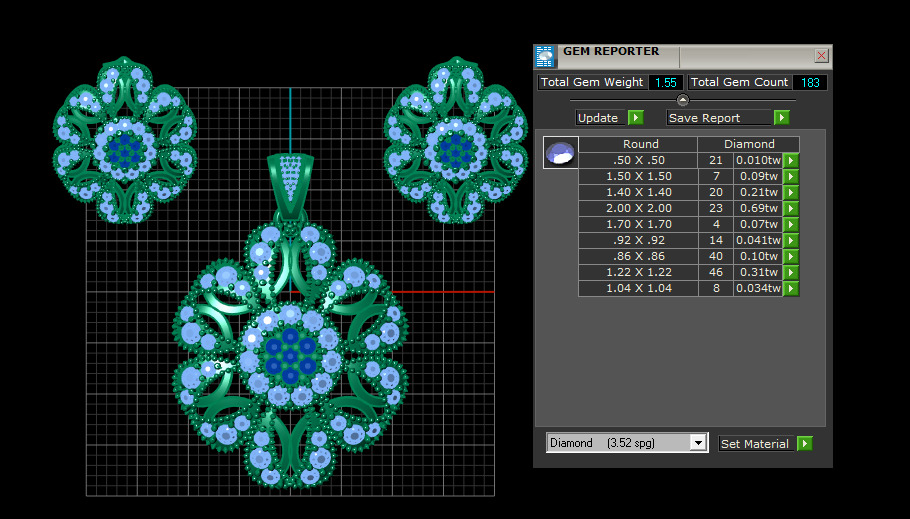The width and height of the screenshot is (910, 519).
Task: Click the Gem Reporter panel icon
Action: [545, 56]
